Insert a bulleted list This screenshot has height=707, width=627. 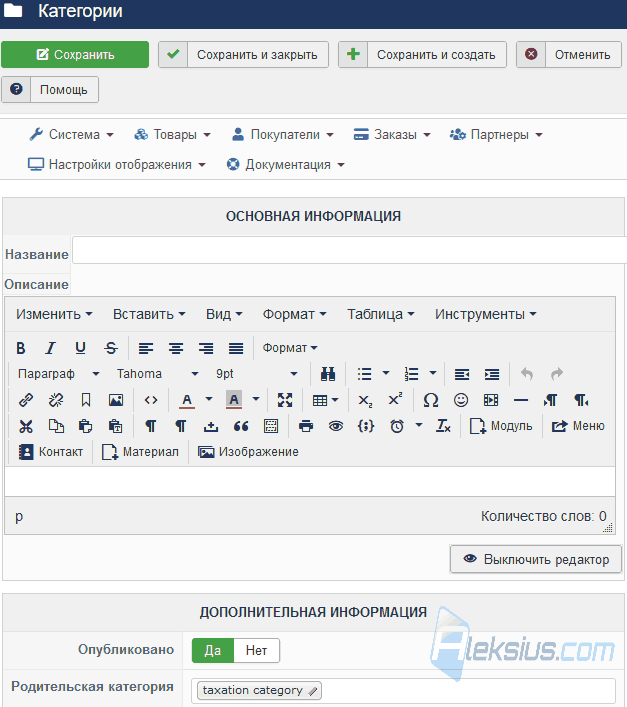tap(364, 374)
